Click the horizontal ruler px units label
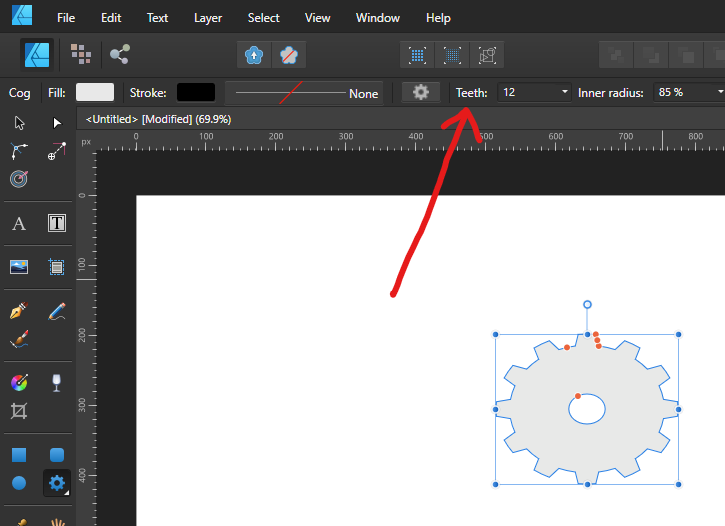Viewport: 725px width, 526px height. pyautogui.click(x=86, y=142)
